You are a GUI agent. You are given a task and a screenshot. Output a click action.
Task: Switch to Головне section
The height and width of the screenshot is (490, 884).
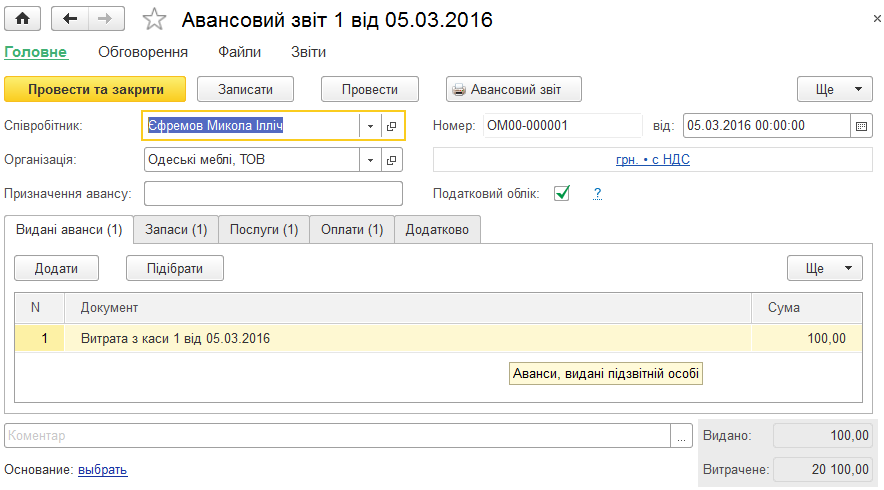point(36,52)
